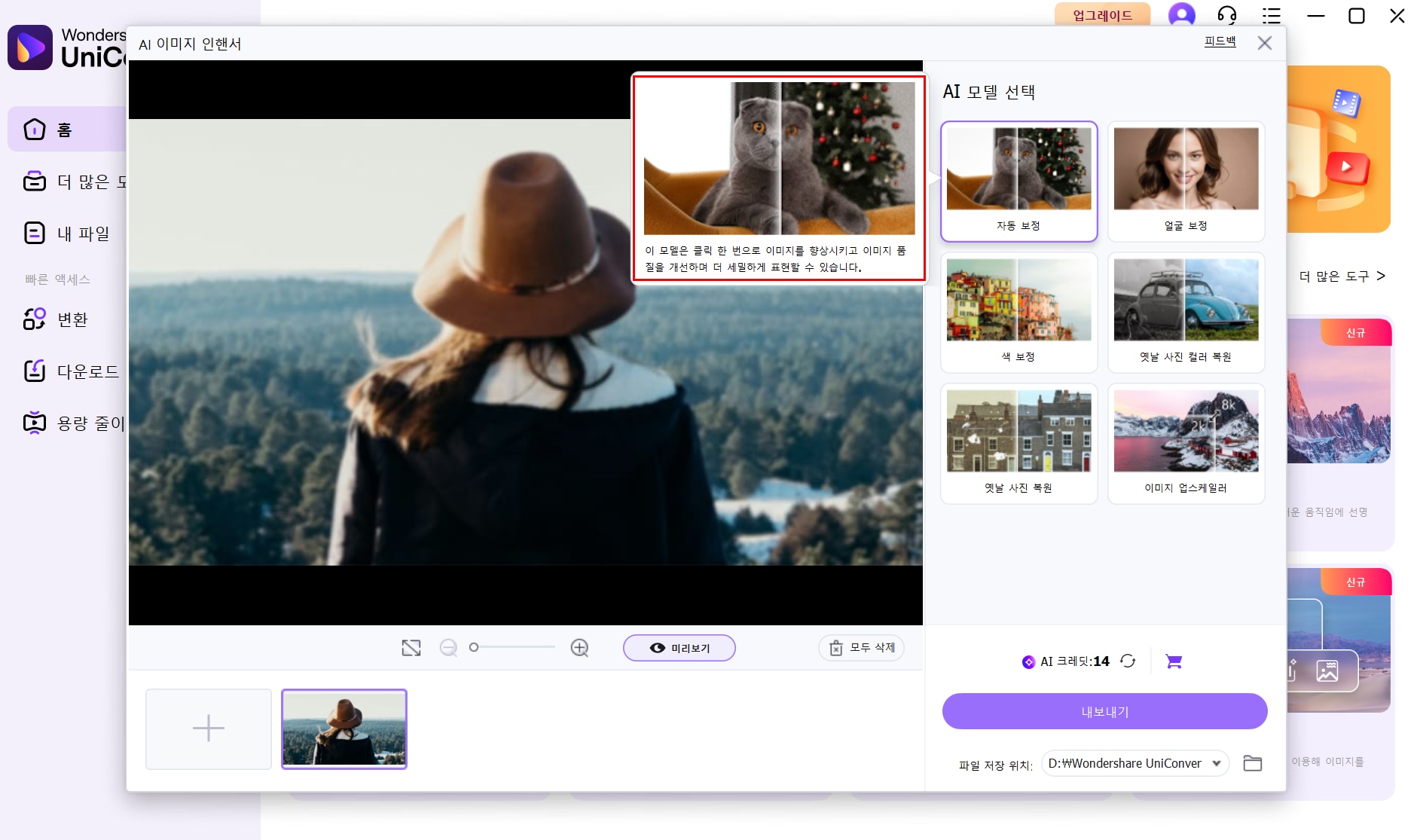
Task: Click the headset support icon in title bar
Action: click(x=1226, y=15)
